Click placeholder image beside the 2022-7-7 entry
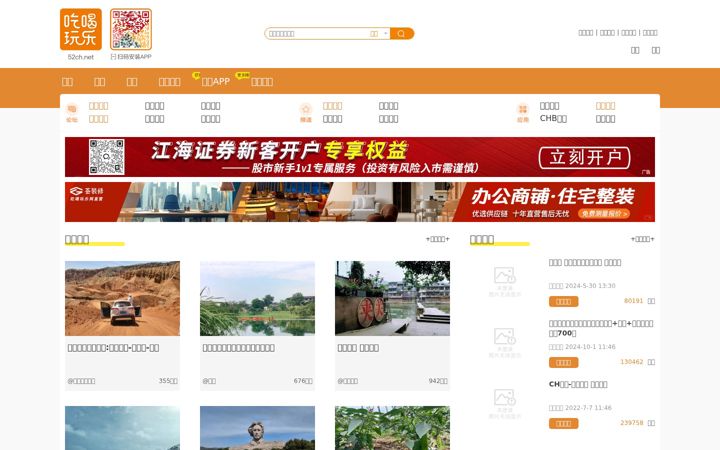720x450 pixels. pyautogui.click(x=505, y=404)
